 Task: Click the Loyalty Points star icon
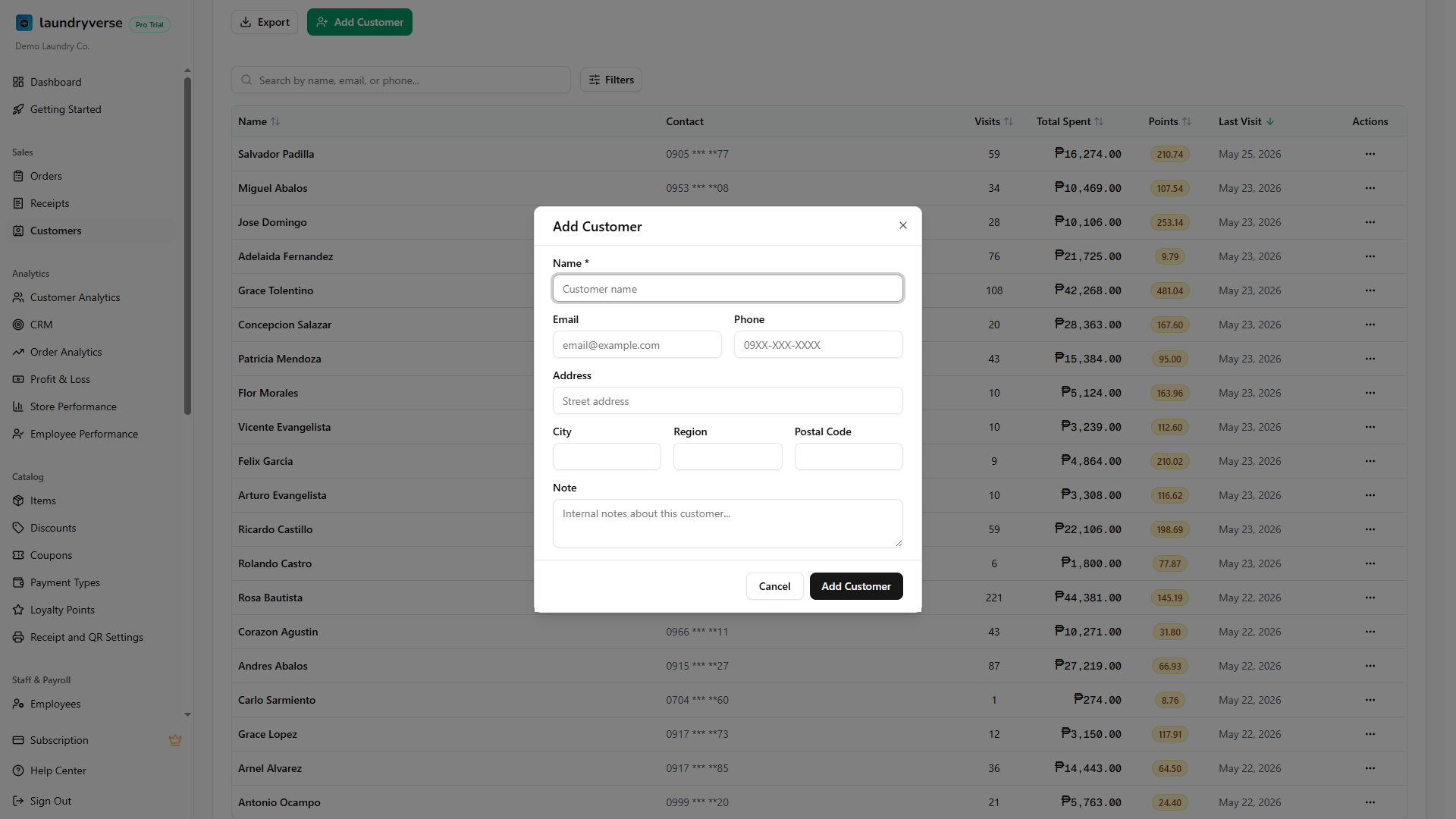(18, 610)
